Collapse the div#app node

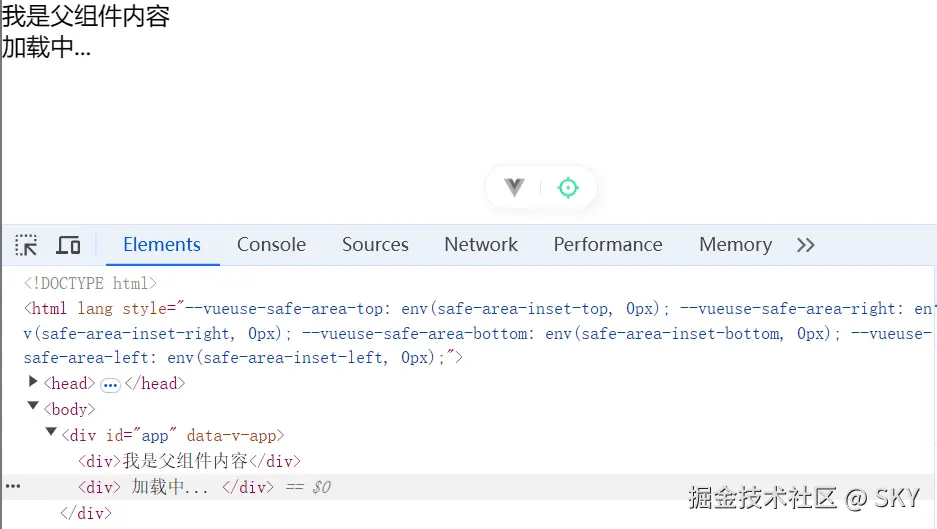tap(51, 432)
